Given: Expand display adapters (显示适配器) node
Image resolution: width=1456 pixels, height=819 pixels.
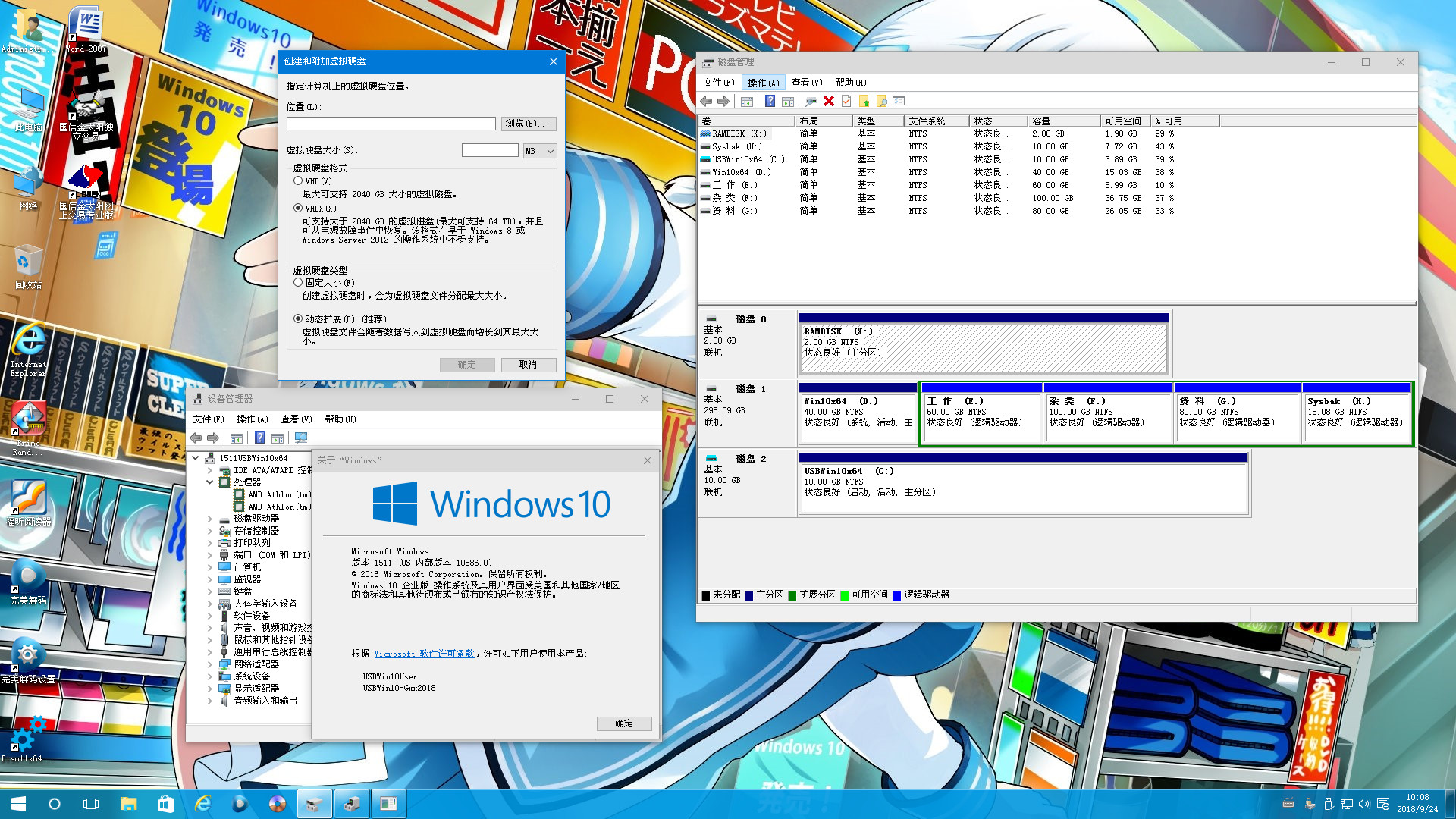Looking at the screenshot, I should click(210, 689).
